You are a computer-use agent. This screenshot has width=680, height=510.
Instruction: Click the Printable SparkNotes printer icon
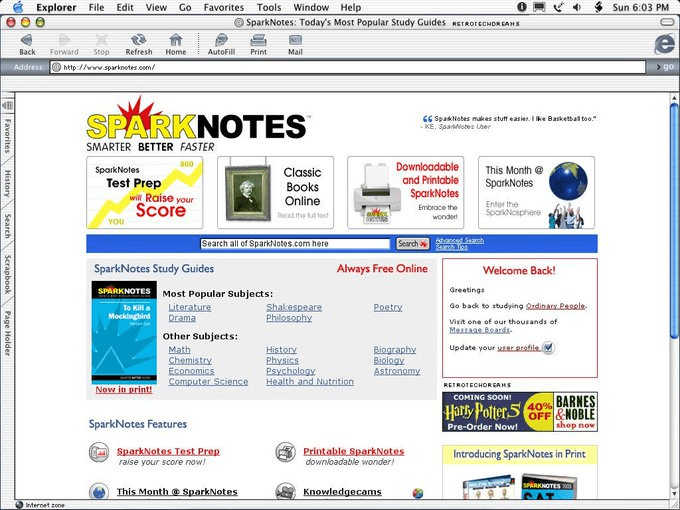click(285, 453)
